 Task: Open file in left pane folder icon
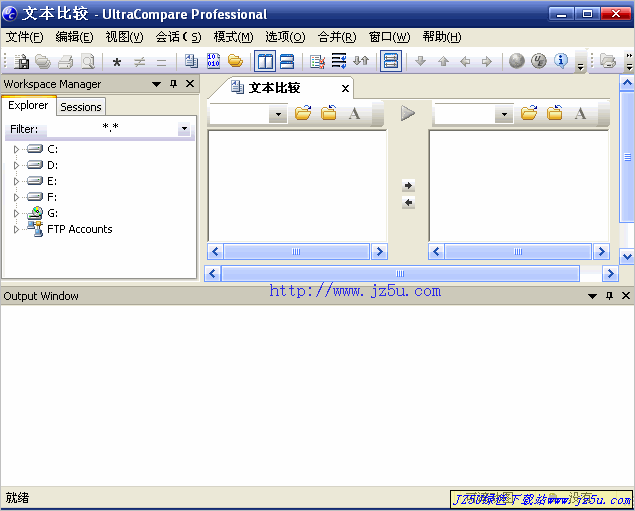pos(303,113)
